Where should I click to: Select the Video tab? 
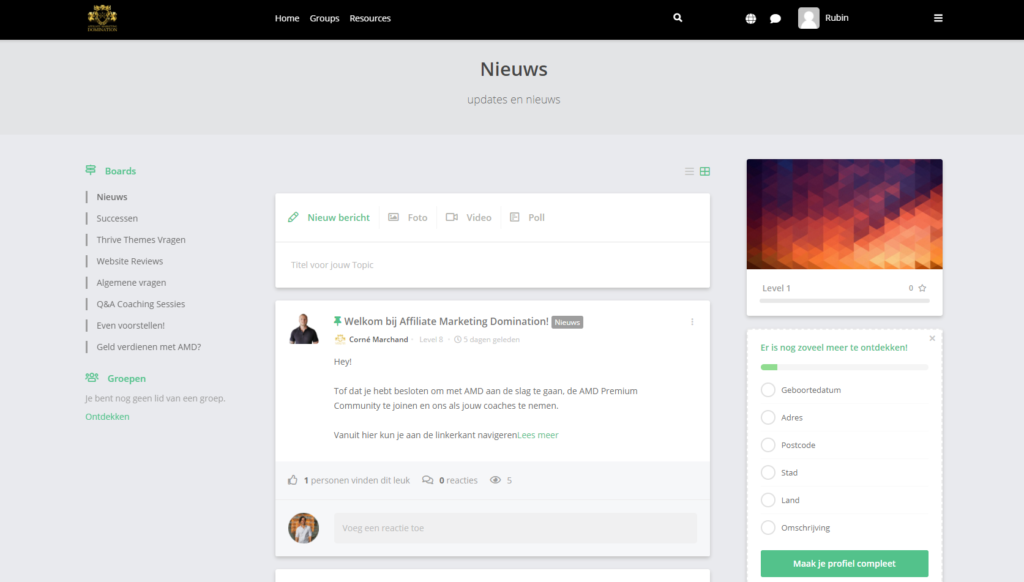tap(469, 218)
